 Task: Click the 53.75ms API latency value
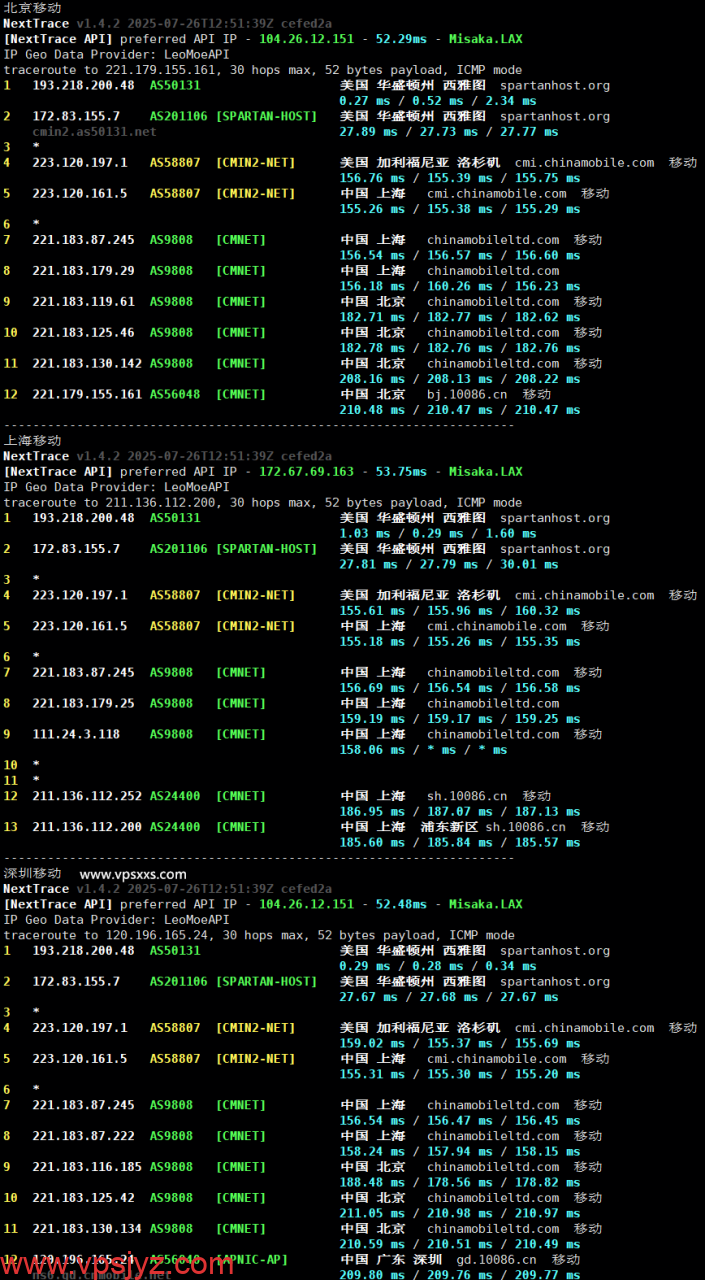401,471
